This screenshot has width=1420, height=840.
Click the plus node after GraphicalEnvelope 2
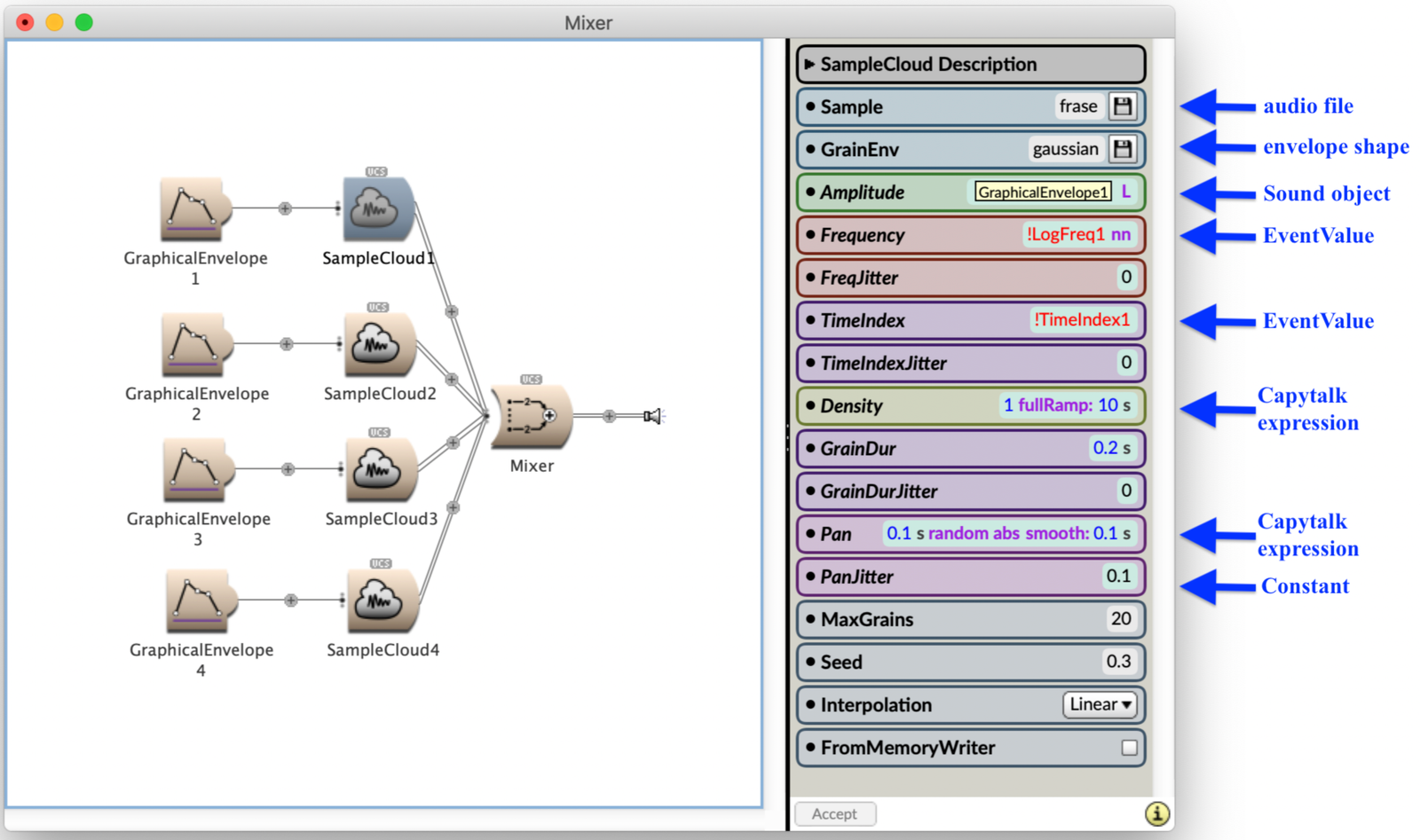click(286, 344)
